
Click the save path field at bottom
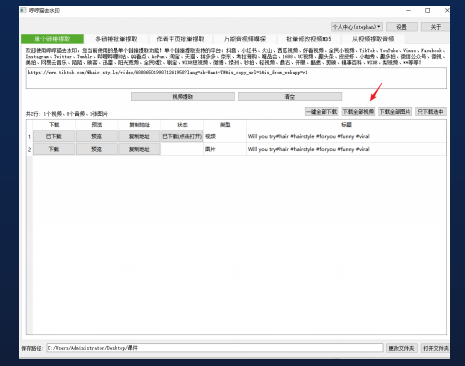(215, 348)
